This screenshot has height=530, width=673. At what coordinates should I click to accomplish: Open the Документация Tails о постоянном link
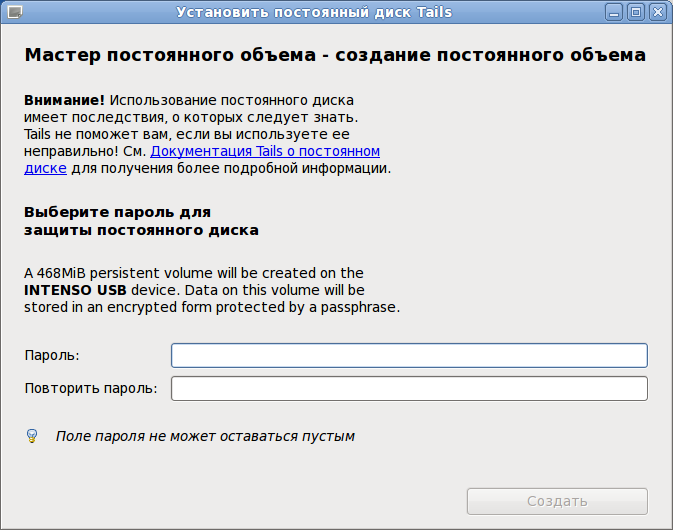point(265,151)
